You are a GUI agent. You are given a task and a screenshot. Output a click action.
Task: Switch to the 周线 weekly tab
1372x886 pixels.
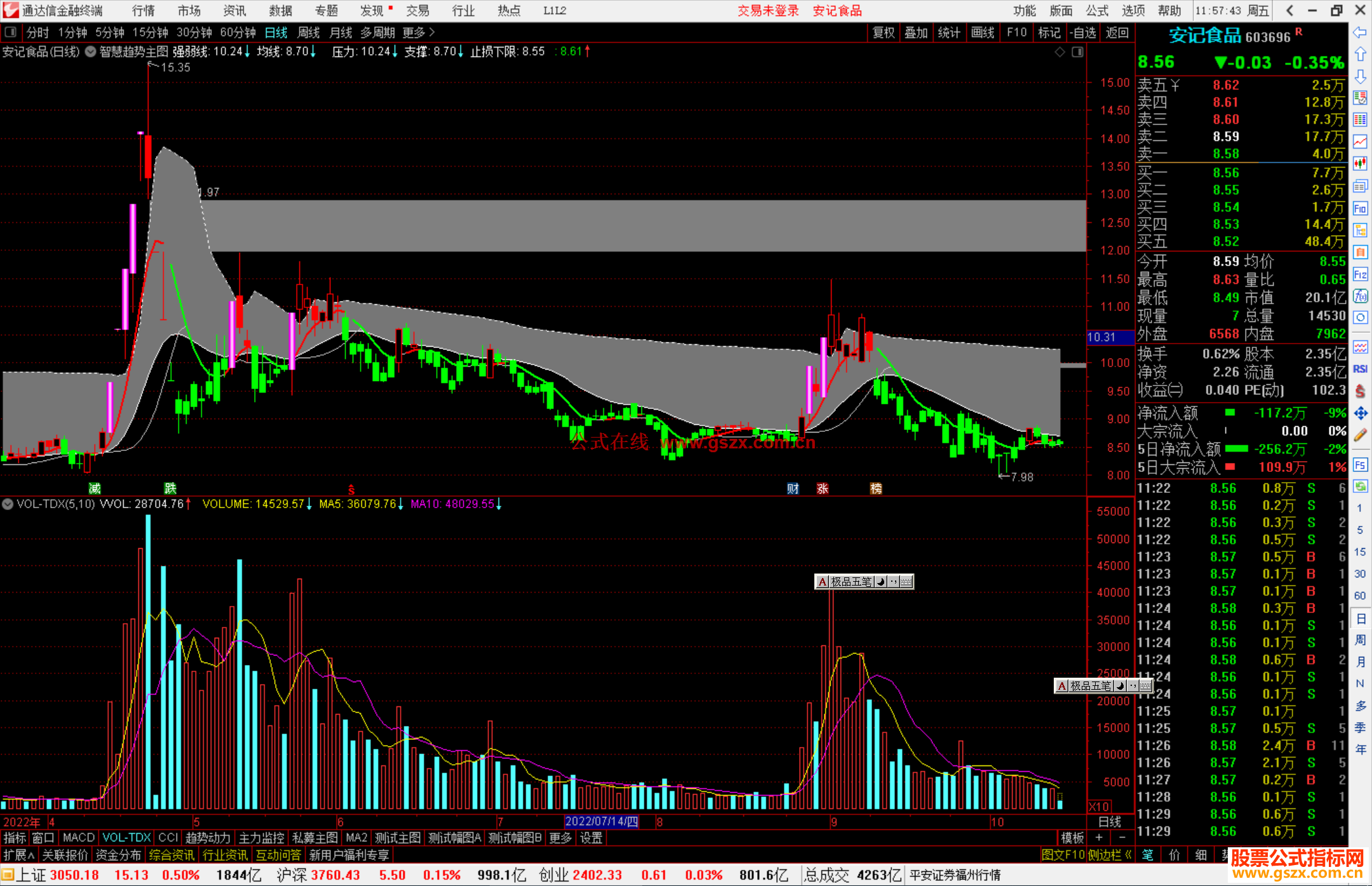[x=309, y=32]
